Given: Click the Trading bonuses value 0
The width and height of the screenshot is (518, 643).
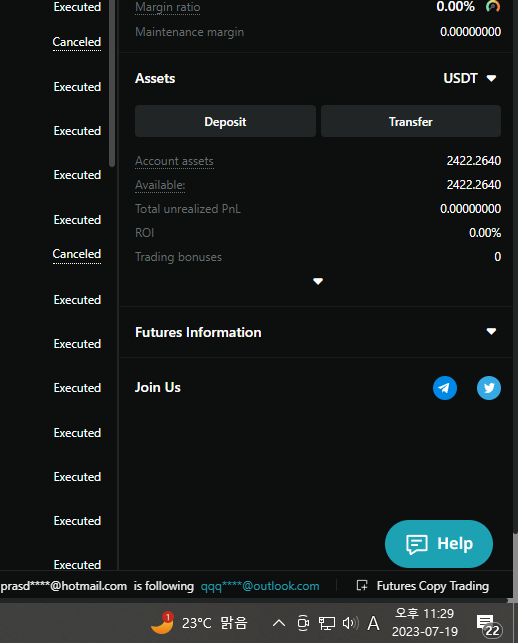Looking at the screenshot, I should (497, 257).
